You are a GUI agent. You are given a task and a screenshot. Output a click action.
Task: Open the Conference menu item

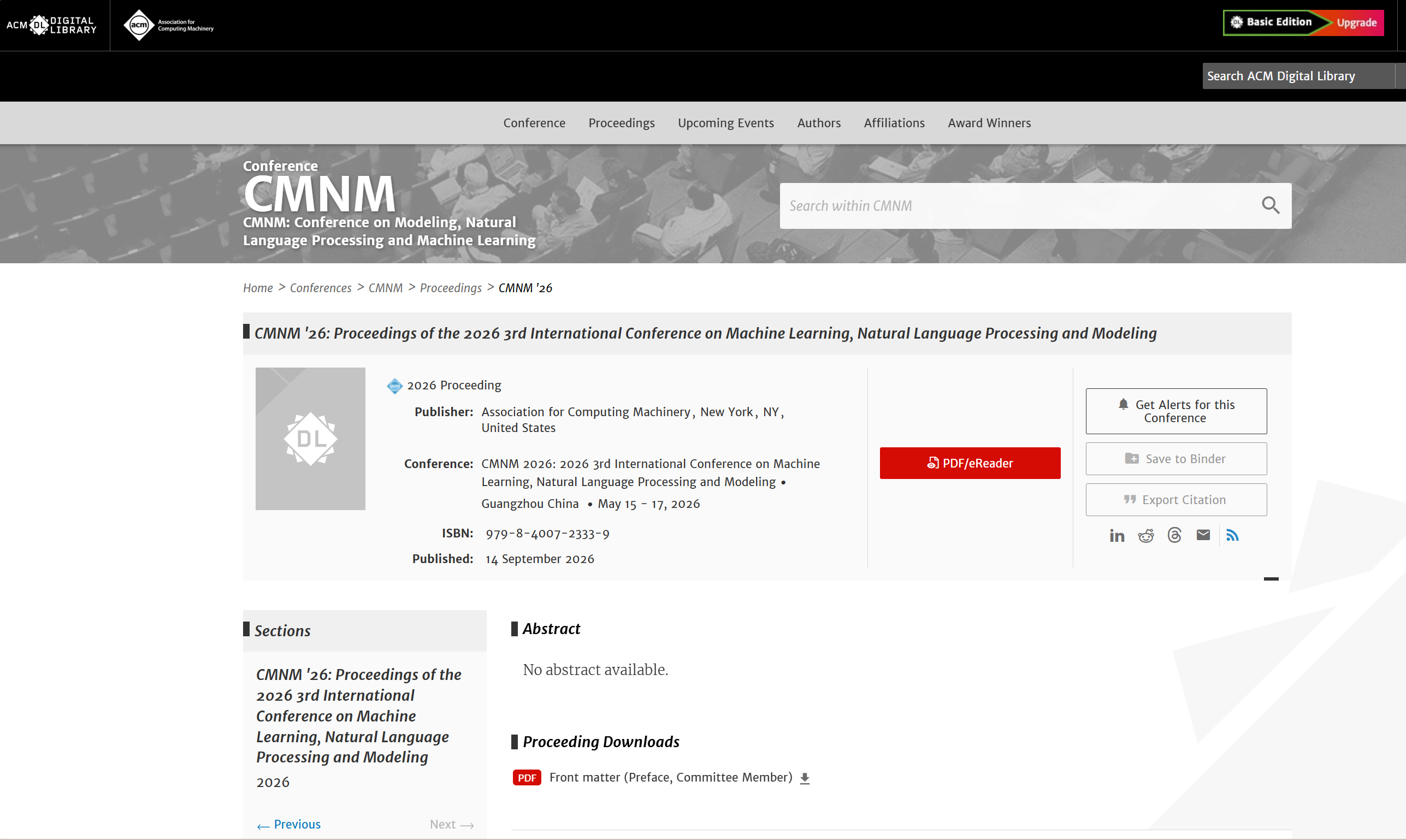pyautogui.click(x=534, y=123)
